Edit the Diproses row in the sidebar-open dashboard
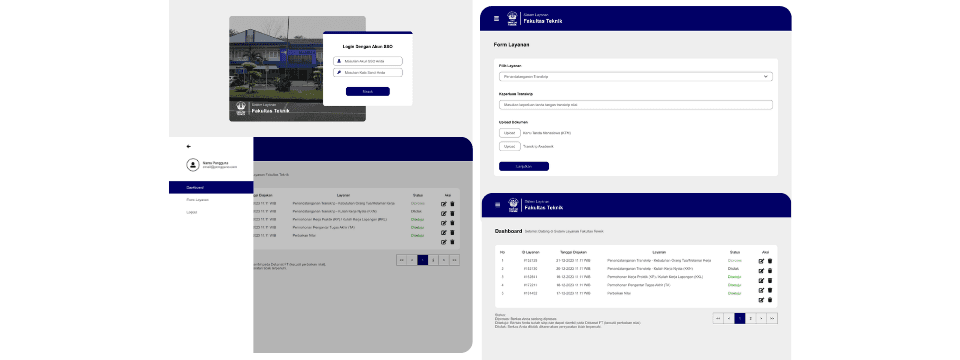This screenshot has height=360, width=960. (444, 204)
